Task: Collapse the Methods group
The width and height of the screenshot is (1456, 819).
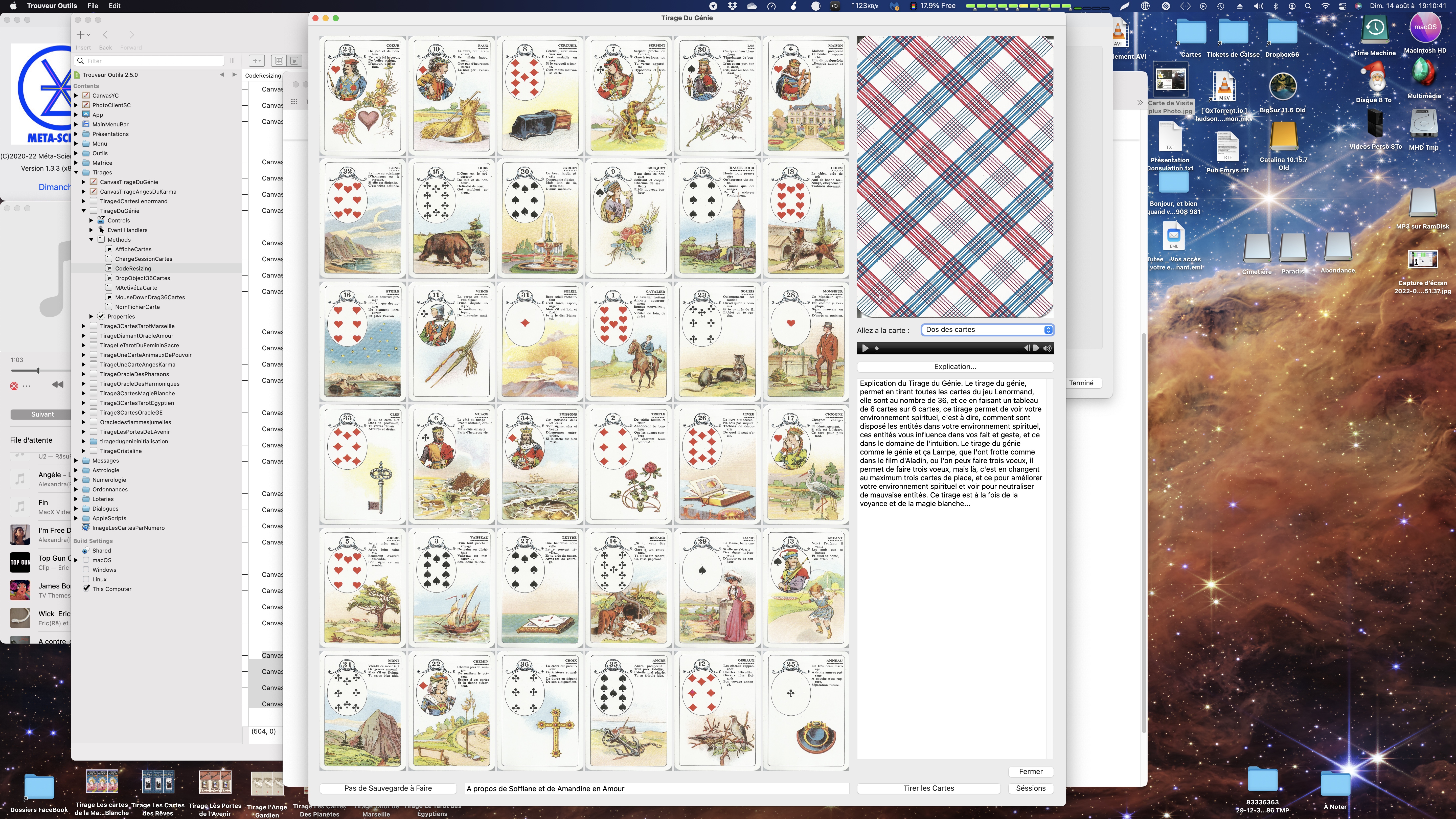Action: (91, 240)
